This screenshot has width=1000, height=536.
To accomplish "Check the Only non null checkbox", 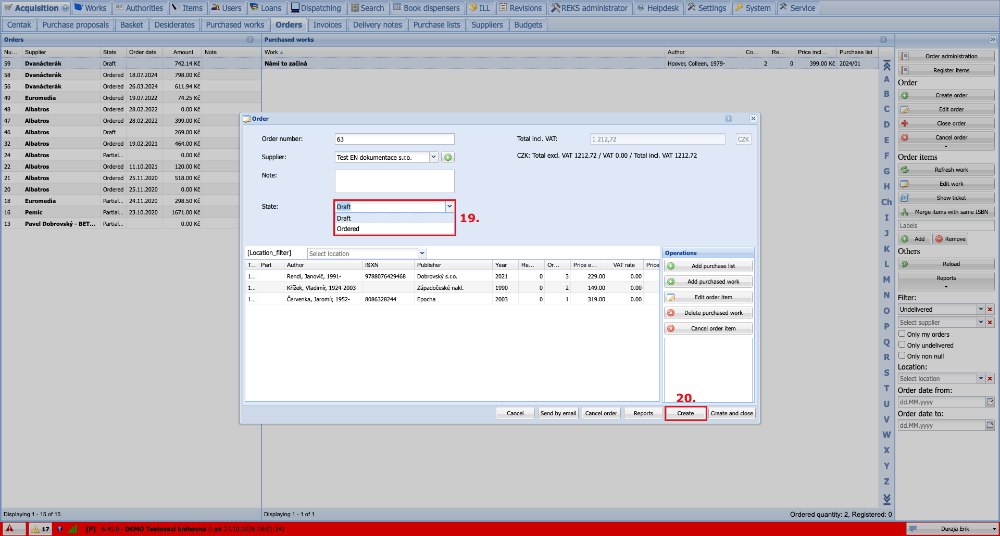I will [x=902, y=356].
